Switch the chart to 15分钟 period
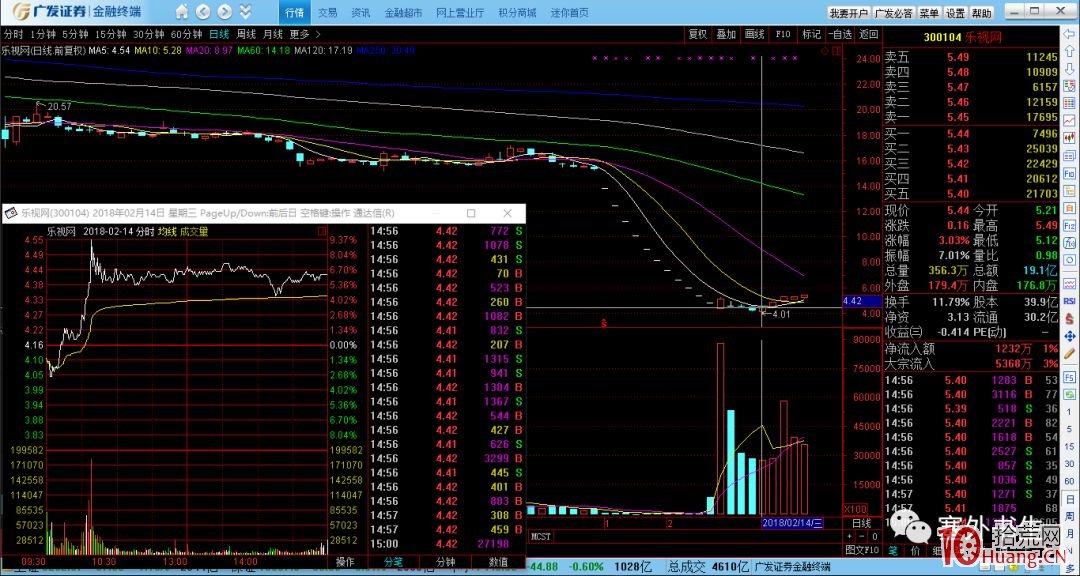Image resolution: width=1080 pixels, height=576 pixels. pyautogui.click(x=110, y=34)
